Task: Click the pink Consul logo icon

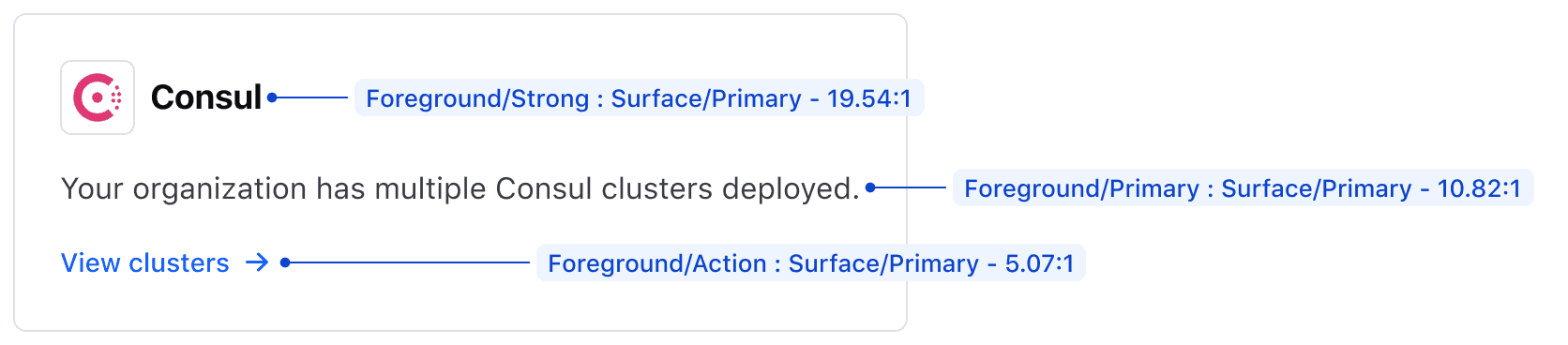Action: click(x=98, y=97)
